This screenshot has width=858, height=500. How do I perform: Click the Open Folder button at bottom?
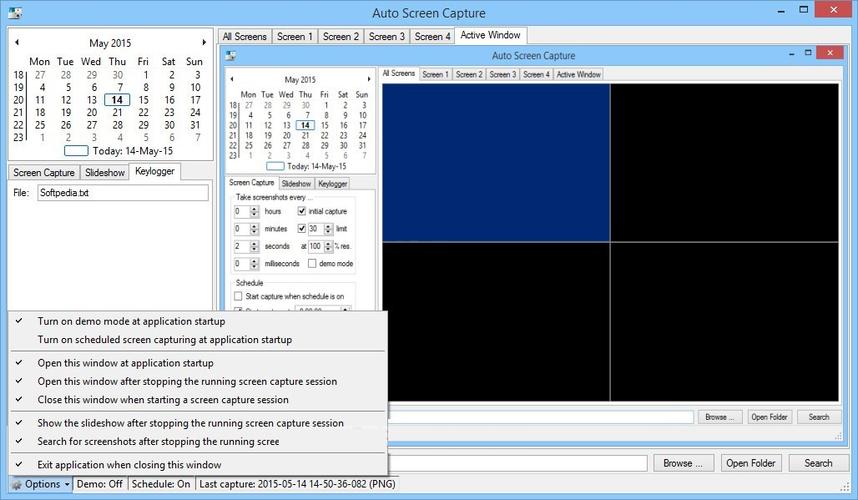pos(751,463)
